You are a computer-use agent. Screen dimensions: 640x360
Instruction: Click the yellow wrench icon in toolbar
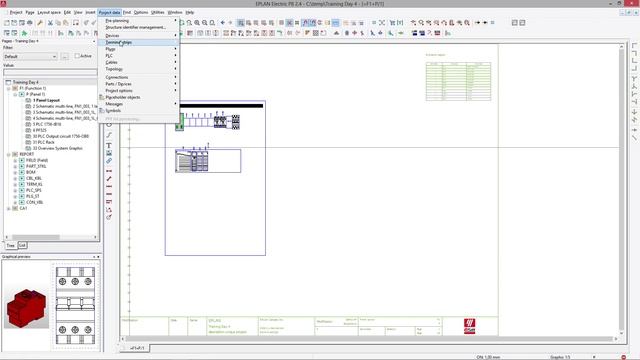click(40, 23)
